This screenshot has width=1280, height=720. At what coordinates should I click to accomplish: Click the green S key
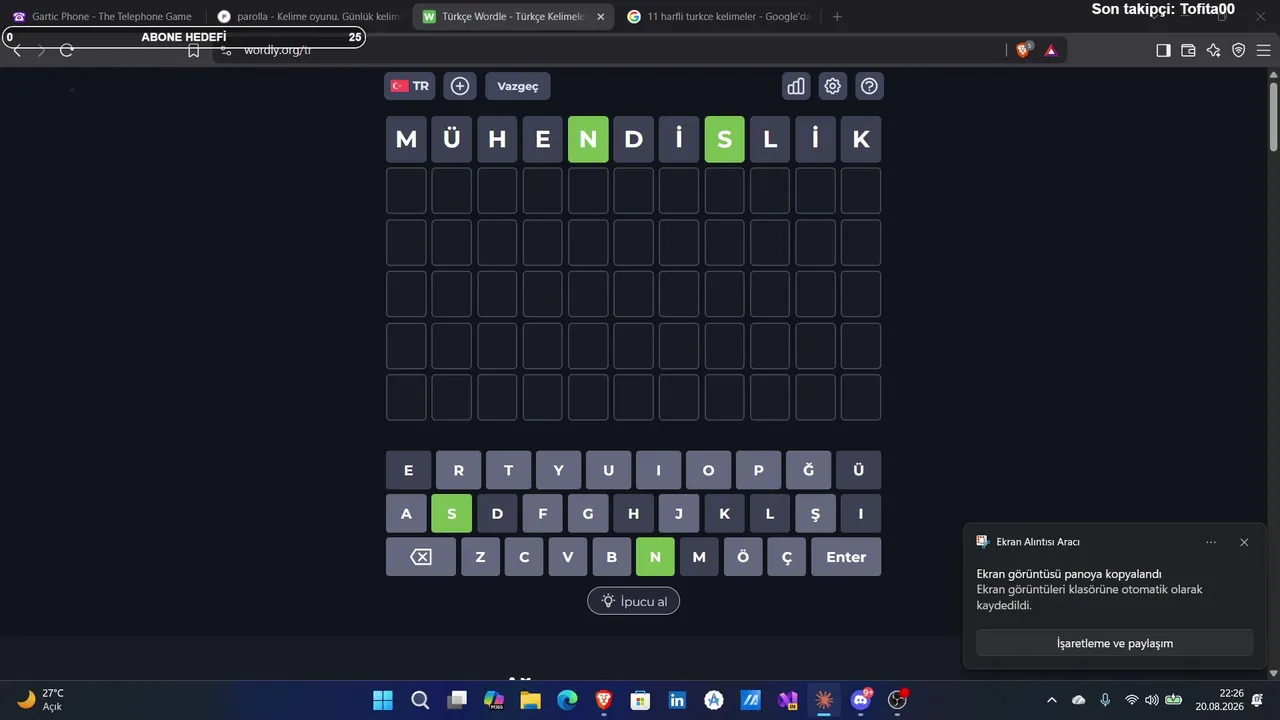451,514
